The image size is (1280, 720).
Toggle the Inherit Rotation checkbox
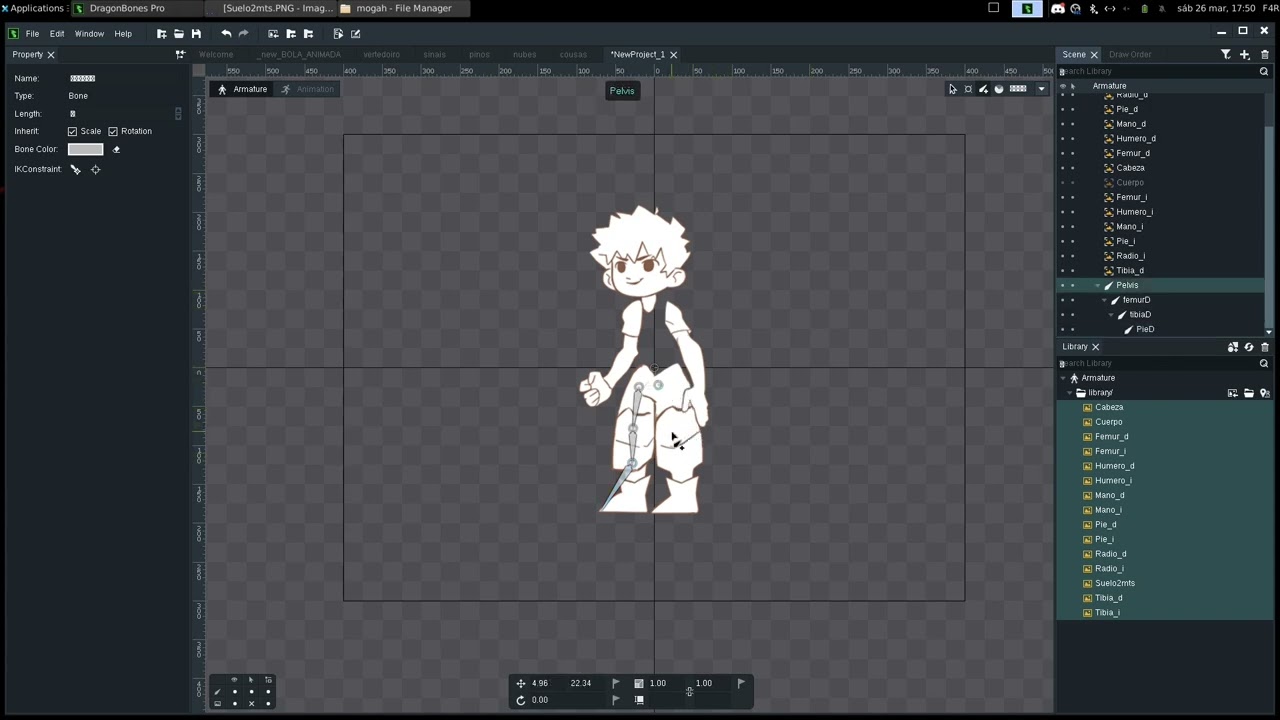[113, 132]
